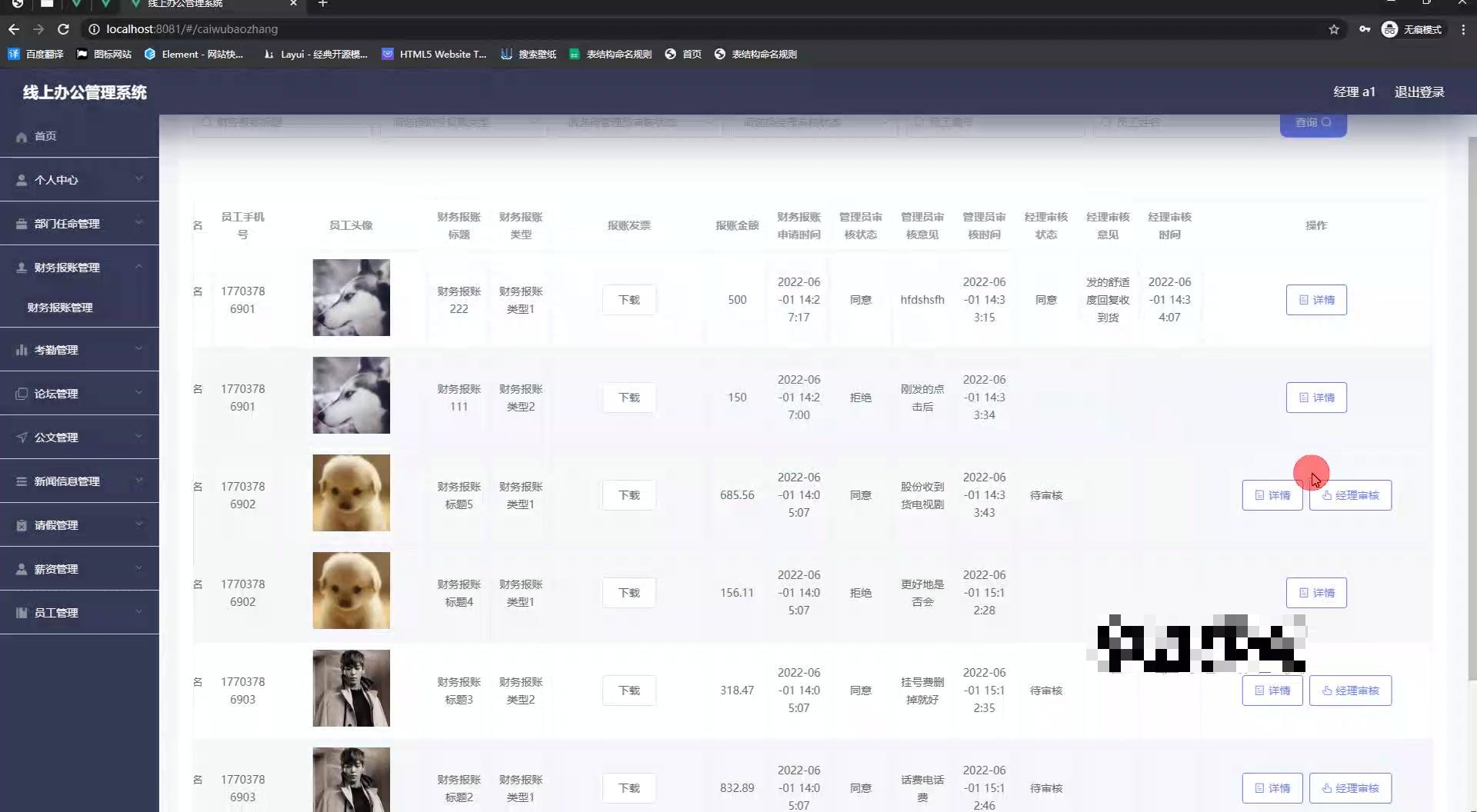Viewport: 1477px width, 812px height.
Task: Click the briefcase icon beside 部门任命管理
Action: click(22, 224)
